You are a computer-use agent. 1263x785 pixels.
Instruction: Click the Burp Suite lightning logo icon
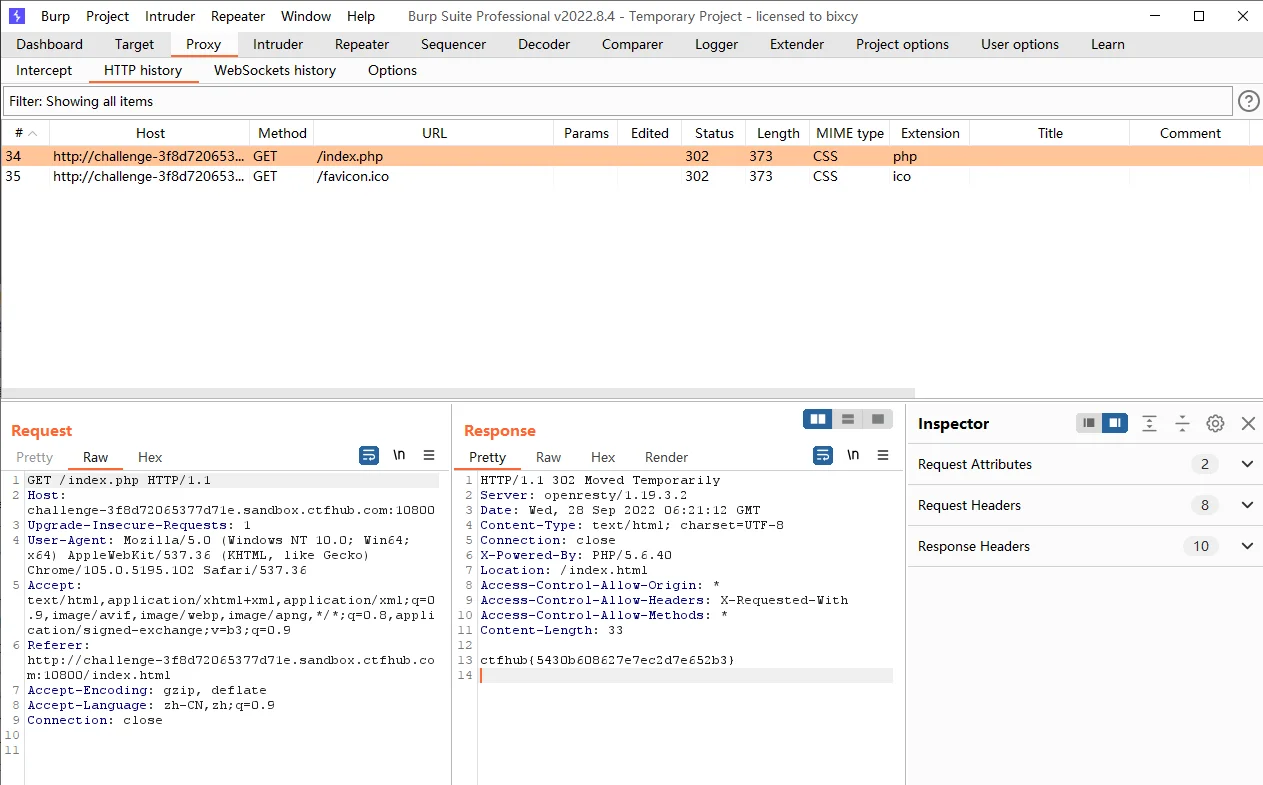coord(17,16)
